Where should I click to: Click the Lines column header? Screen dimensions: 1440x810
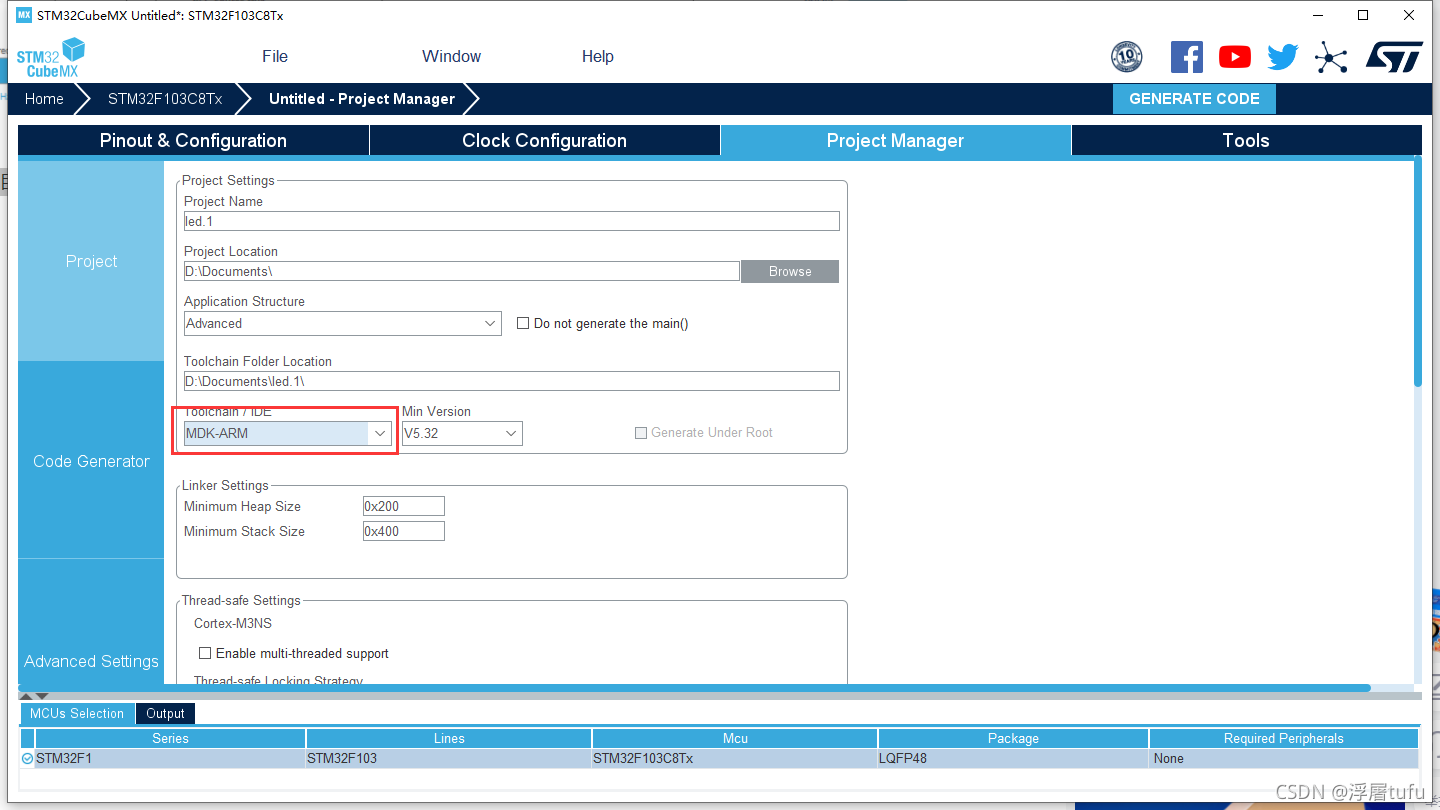point(449,738)
